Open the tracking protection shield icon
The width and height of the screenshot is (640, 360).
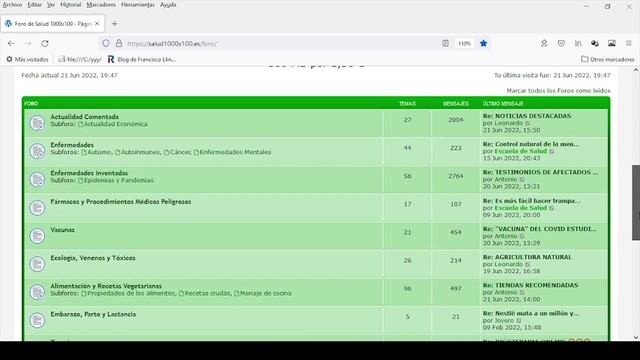106,43
